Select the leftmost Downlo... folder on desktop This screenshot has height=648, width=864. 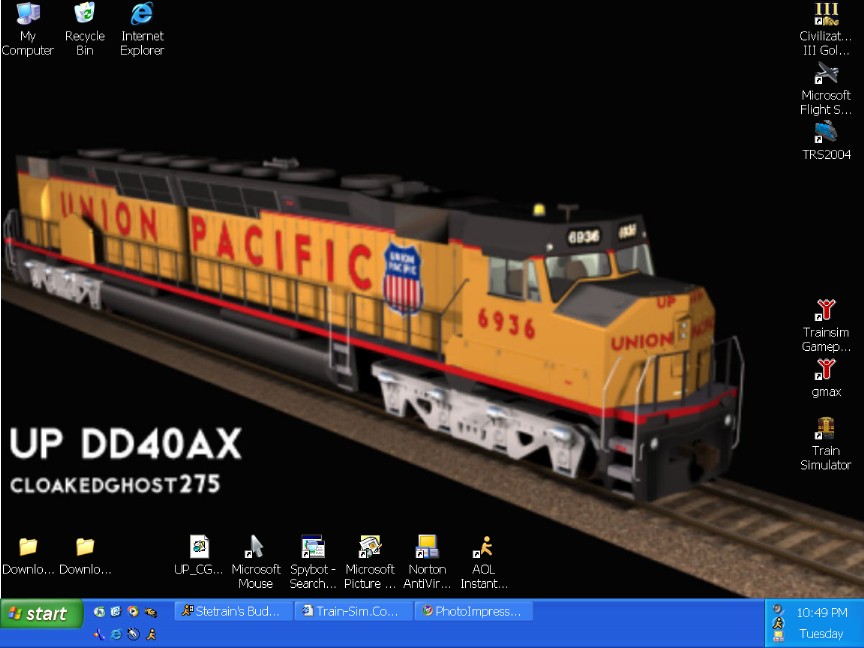(28, 555)
